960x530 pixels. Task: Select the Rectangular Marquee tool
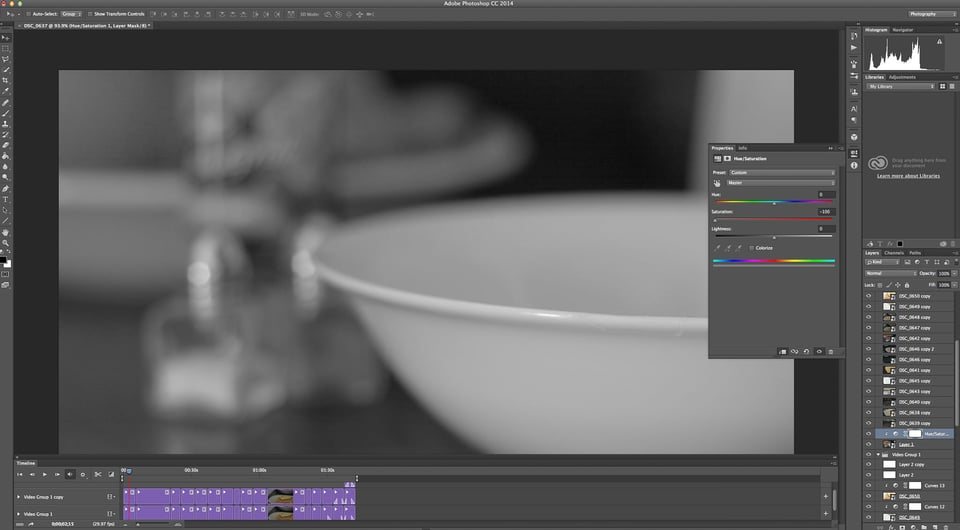[6, 48]
